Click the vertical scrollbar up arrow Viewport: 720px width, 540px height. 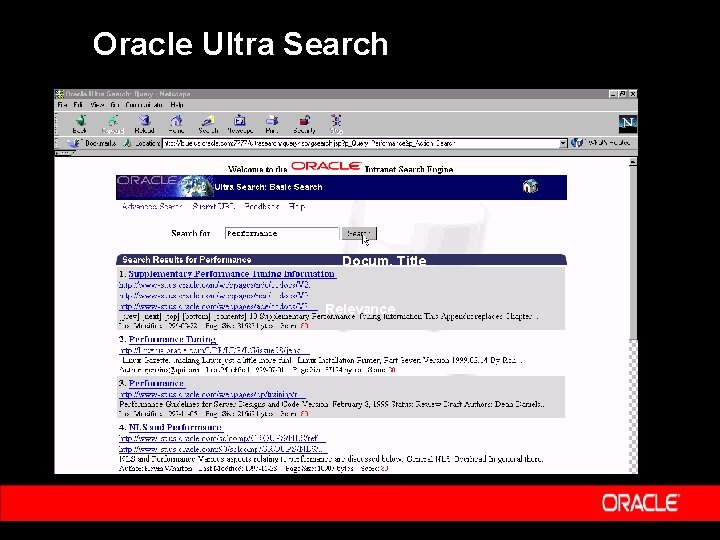[x=633, y=162]
